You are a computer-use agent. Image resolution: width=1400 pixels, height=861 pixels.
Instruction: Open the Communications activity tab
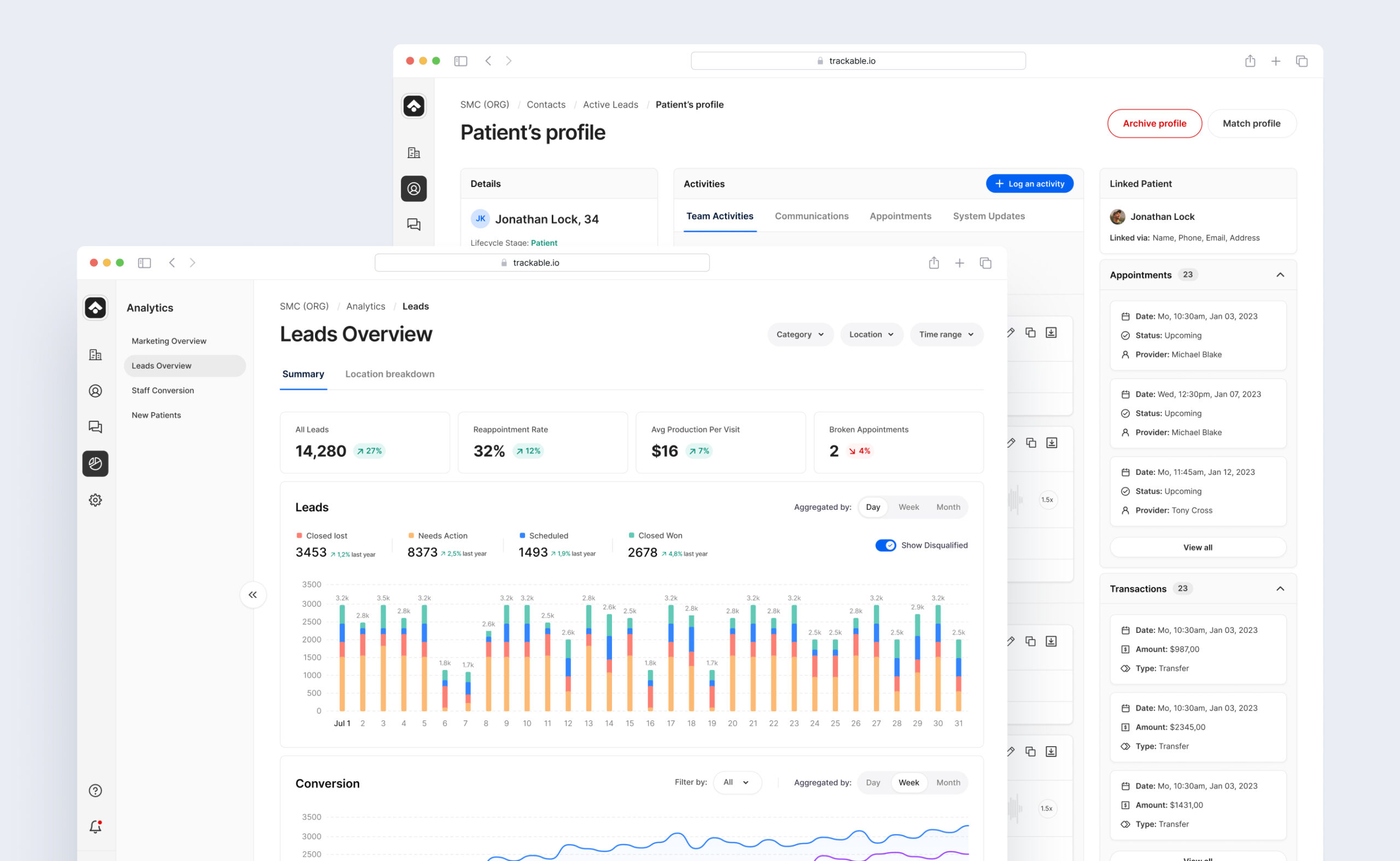point(812,216)
